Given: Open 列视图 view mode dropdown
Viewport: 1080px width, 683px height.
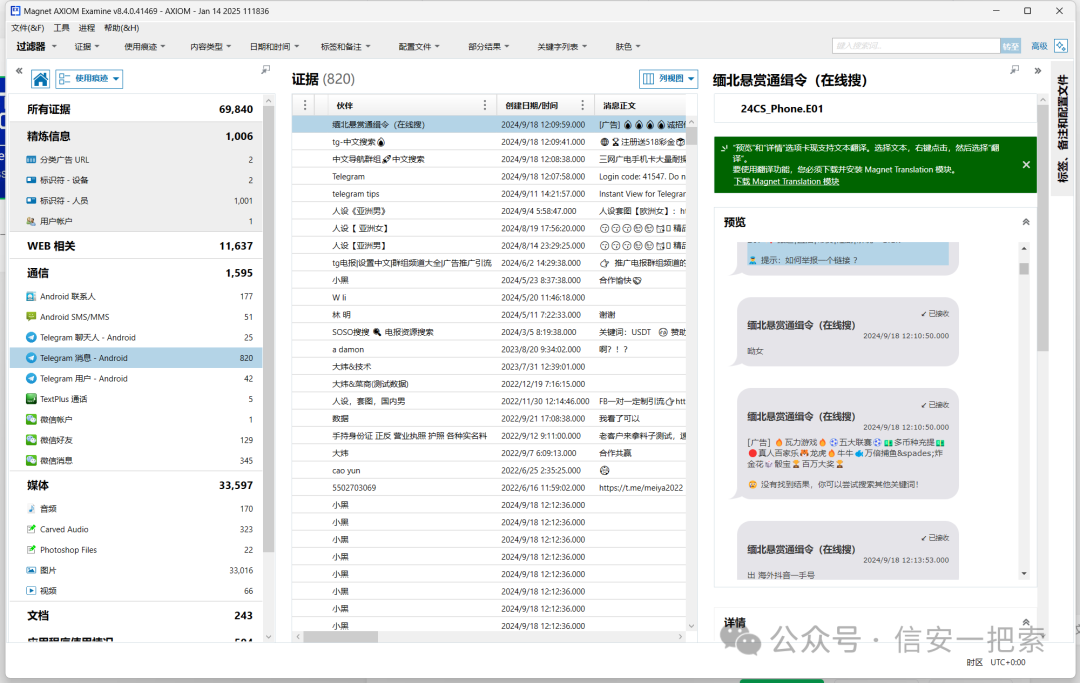Looking at the screenshot, I should tap(668, 78).
